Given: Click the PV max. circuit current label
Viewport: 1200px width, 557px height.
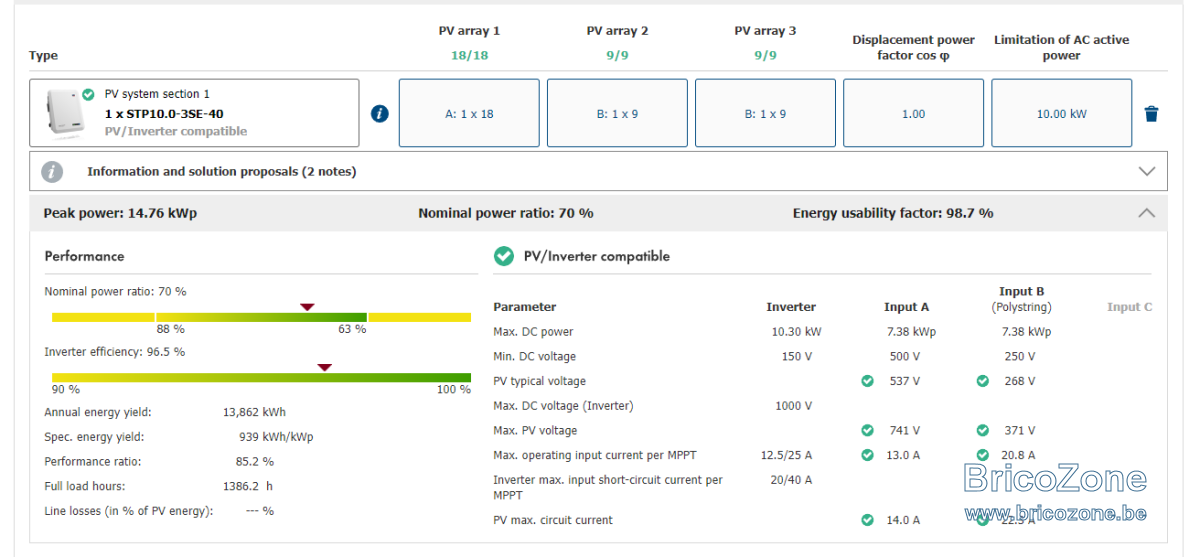Looking at the screenshot, I should (x=553, y=520).
